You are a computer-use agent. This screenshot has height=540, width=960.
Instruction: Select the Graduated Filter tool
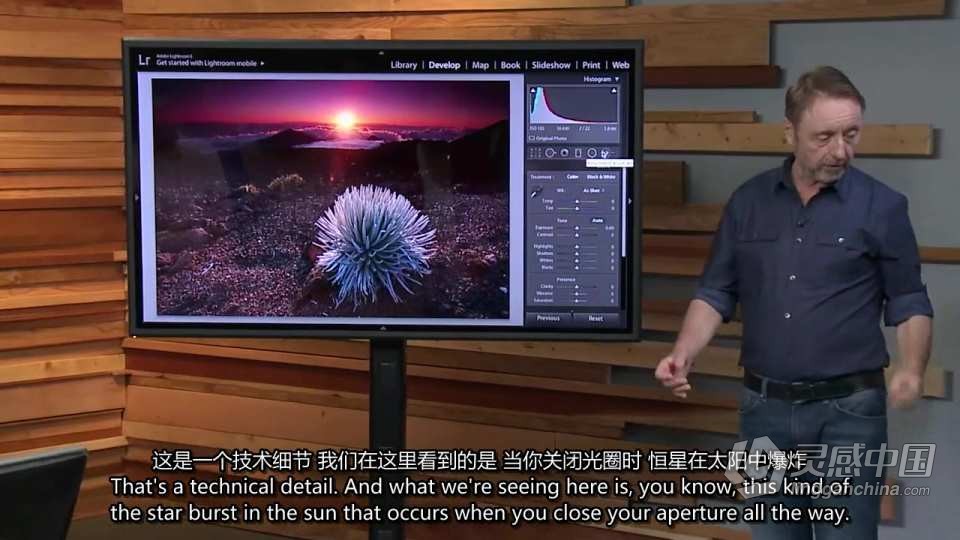tap(578, 153)
